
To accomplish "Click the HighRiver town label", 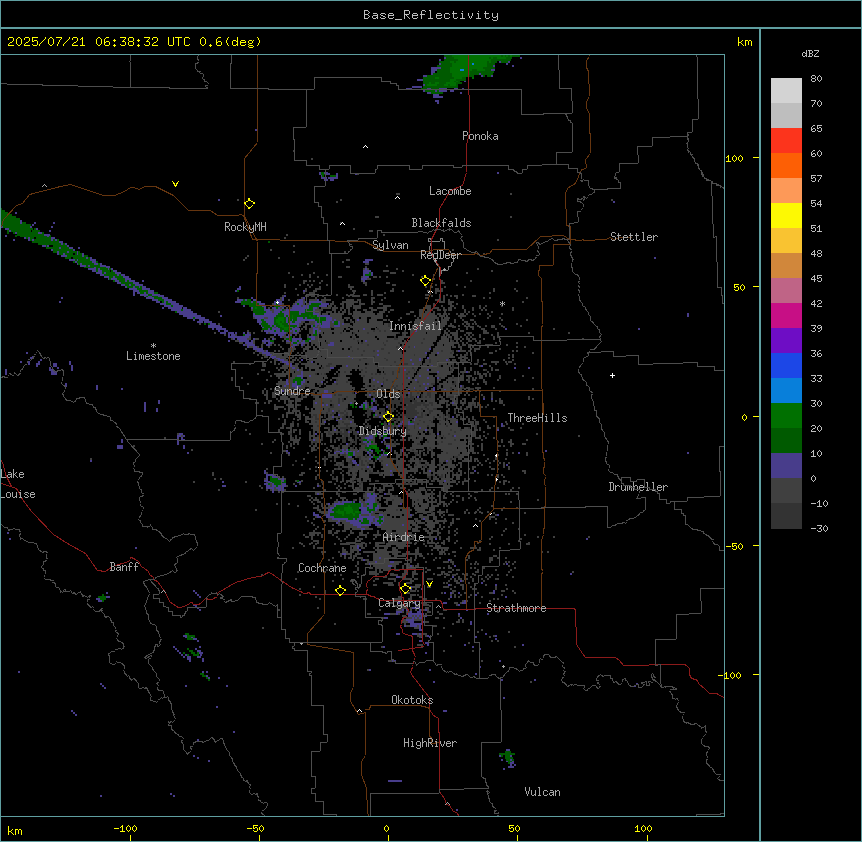I will [430, 743].
